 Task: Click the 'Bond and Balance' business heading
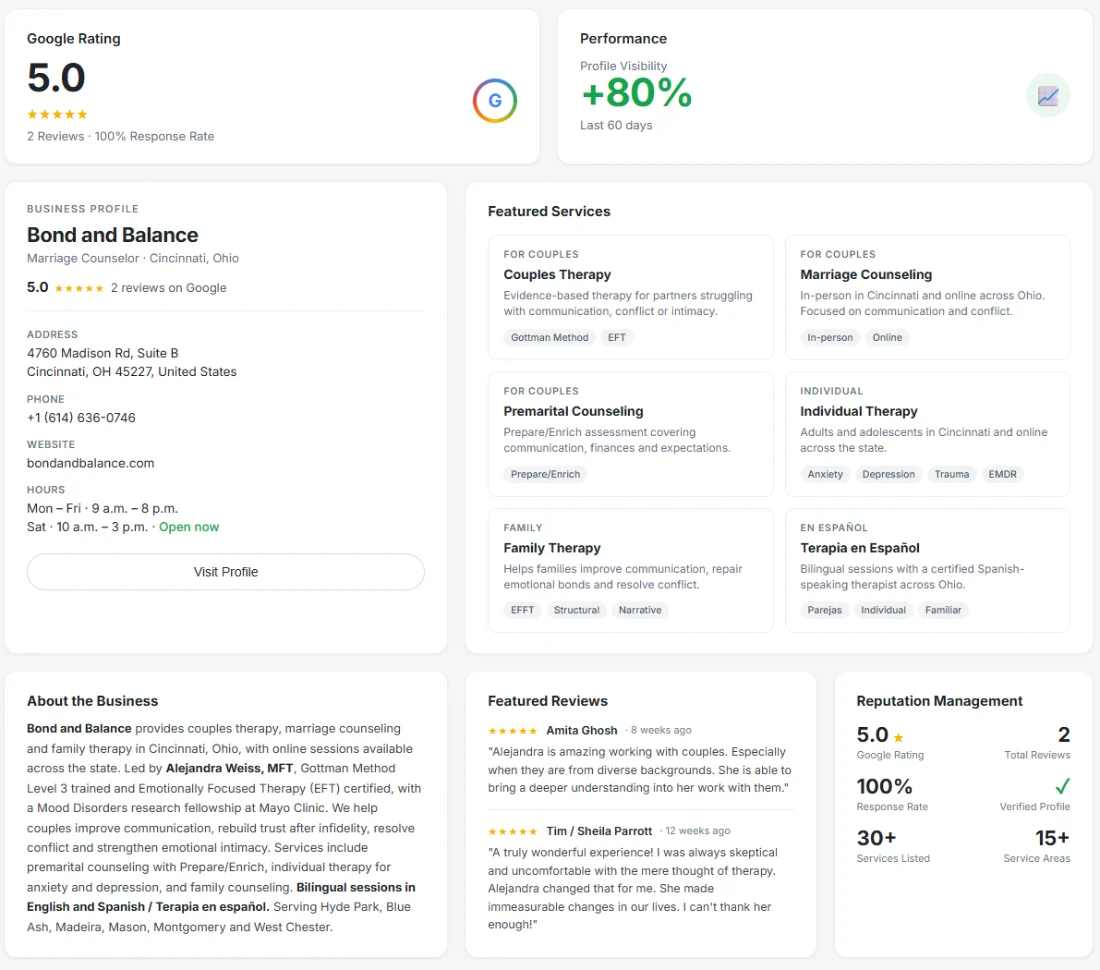(112, 235)
